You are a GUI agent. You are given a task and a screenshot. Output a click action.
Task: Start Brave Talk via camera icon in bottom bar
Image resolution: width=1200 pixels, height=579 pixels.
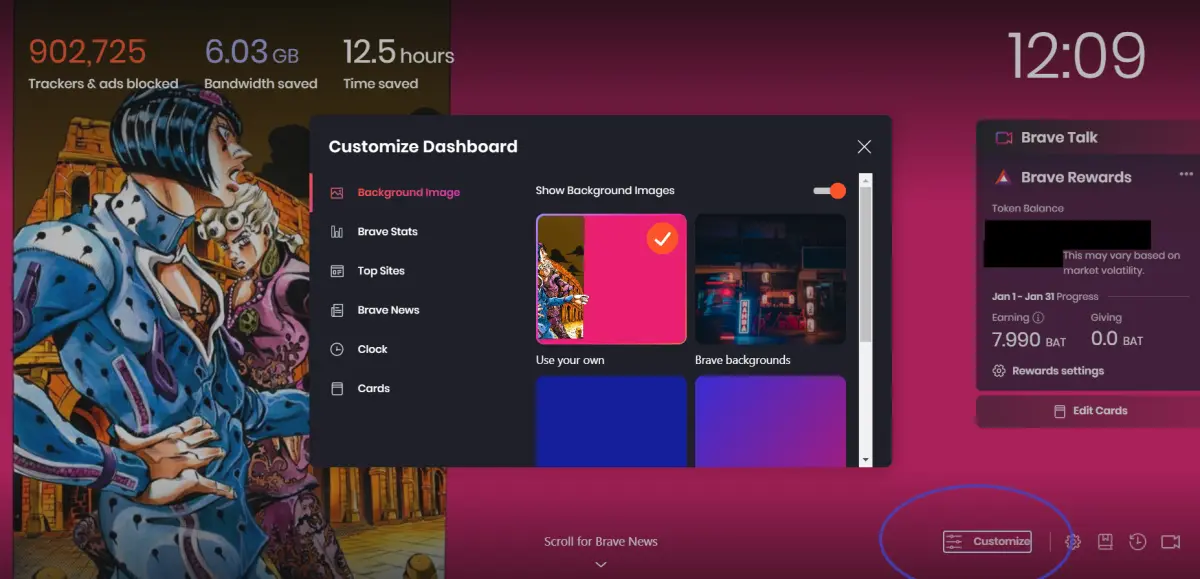pyautogui.click(x=1171, y=542)
